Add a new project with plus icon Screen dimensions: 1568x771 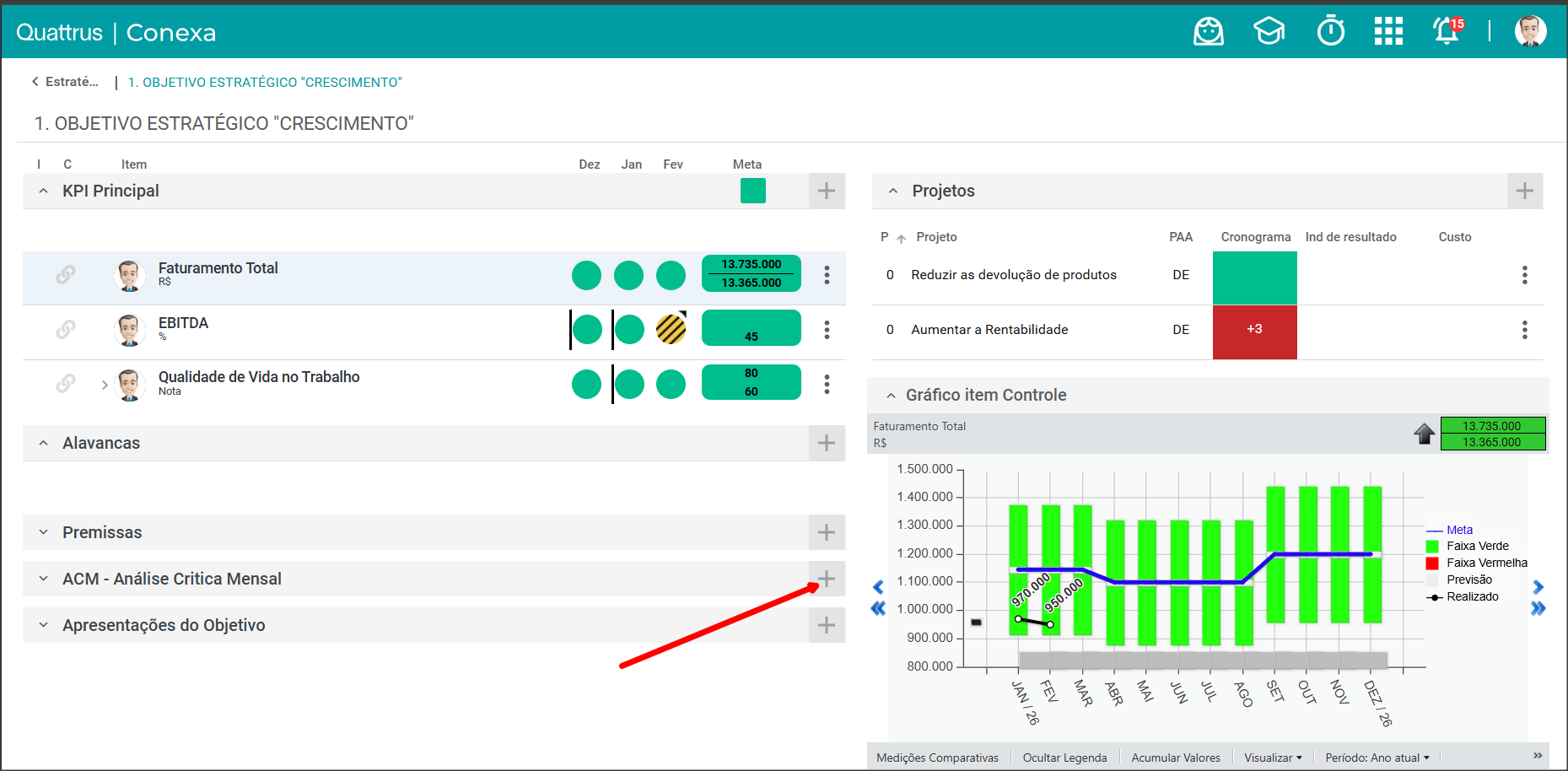coord(1524,191)
